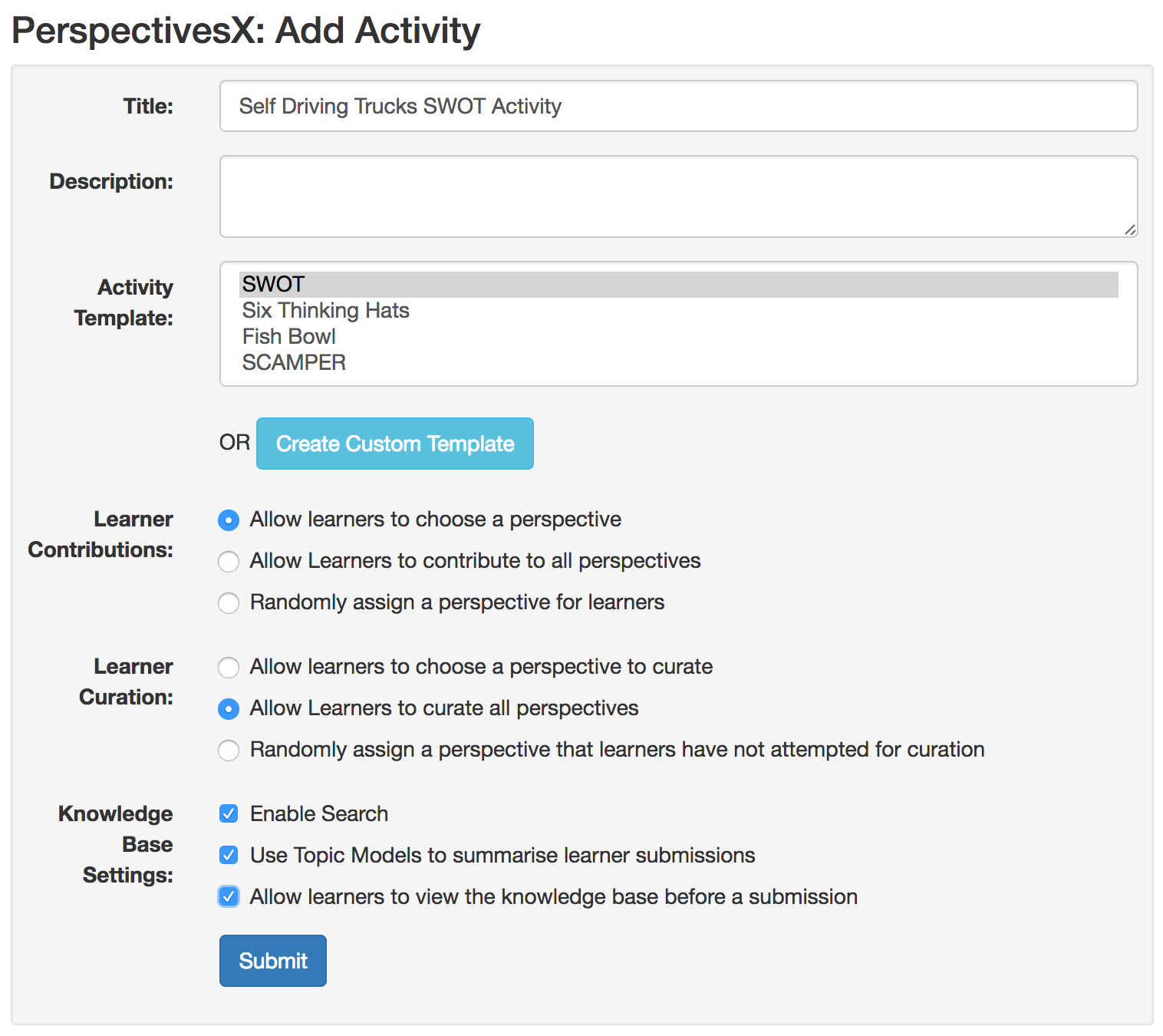1163x1036 pixels.
Task: Click the Description textarea resize handle
Action: coord(1130,229)
